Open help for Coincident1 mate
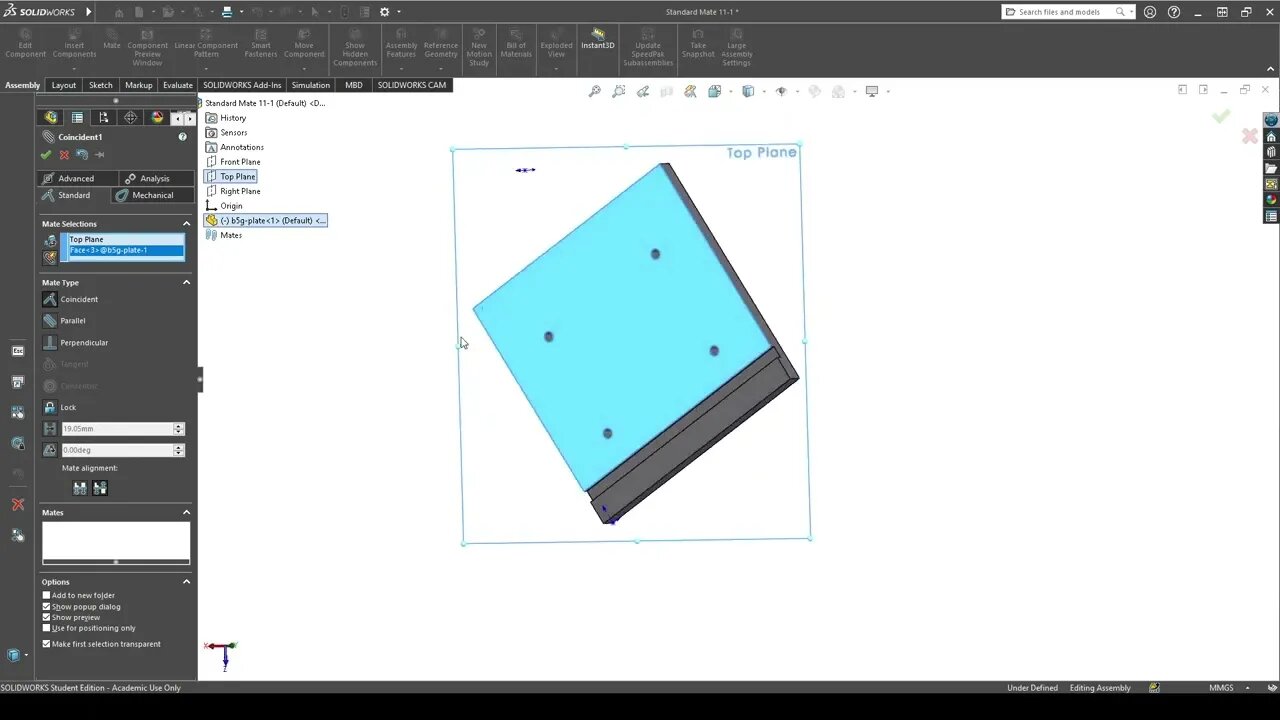This screenshot has width=1280, height=720. pos(182,137)
